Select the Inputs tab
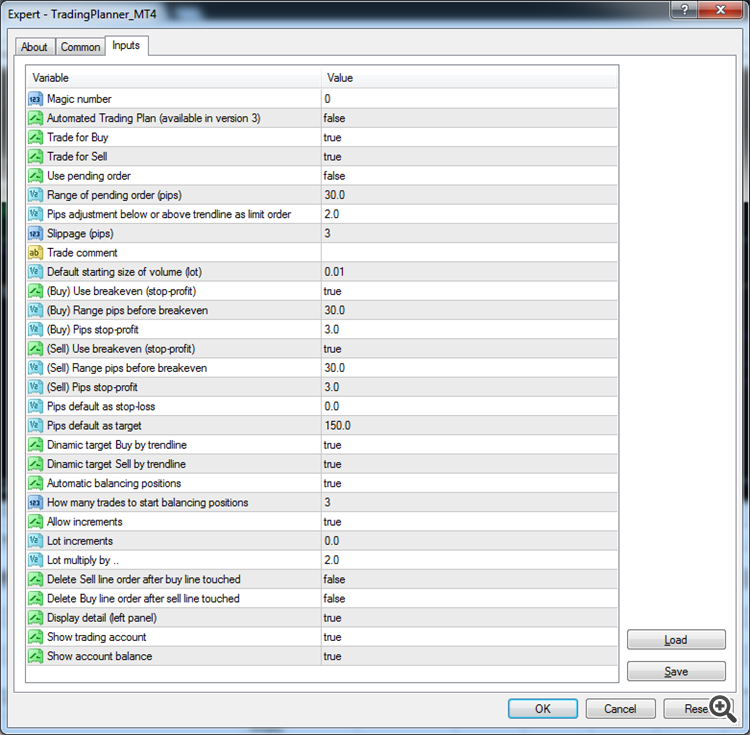 (126, 45)
